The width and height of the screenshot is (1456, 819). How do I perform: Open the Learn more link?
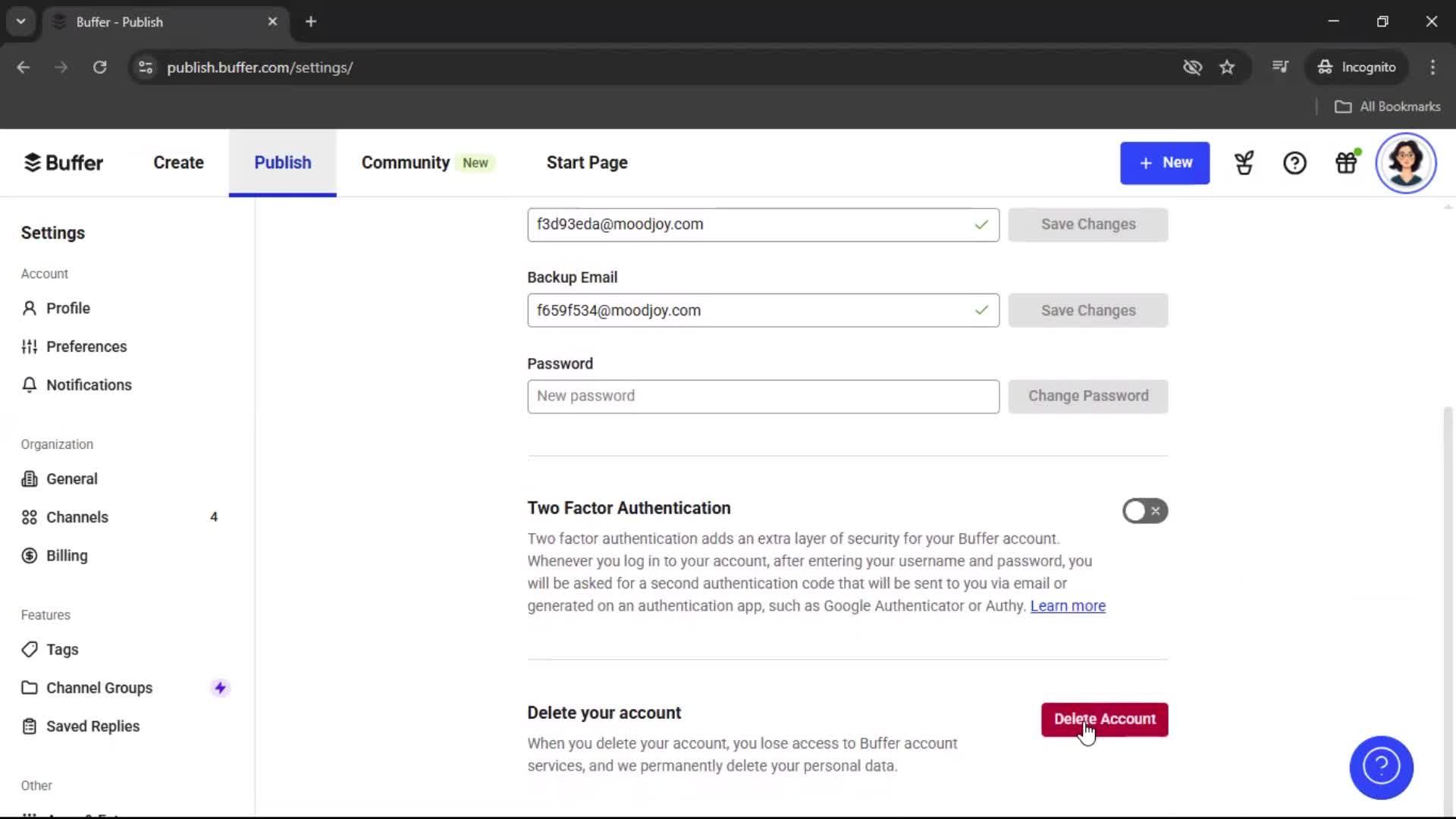tap(1067, 606)
